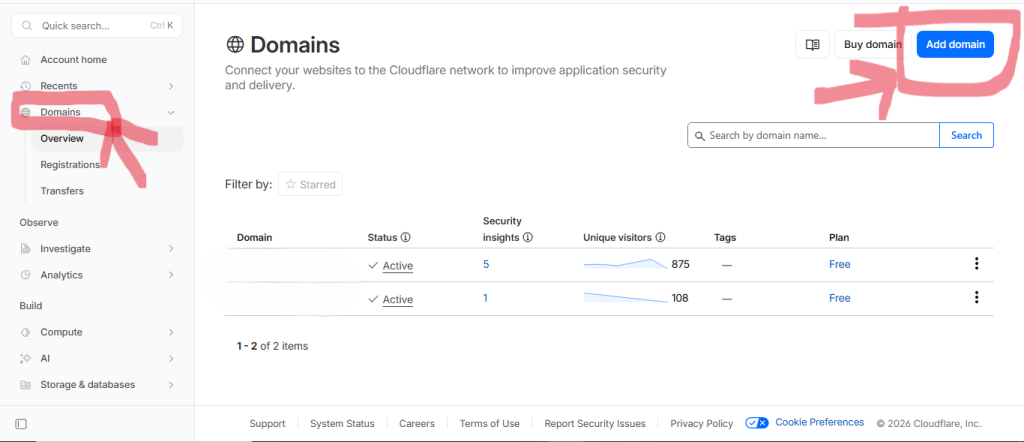Open the documentation book icon button

pyautogui.click(x=812, y=44)
